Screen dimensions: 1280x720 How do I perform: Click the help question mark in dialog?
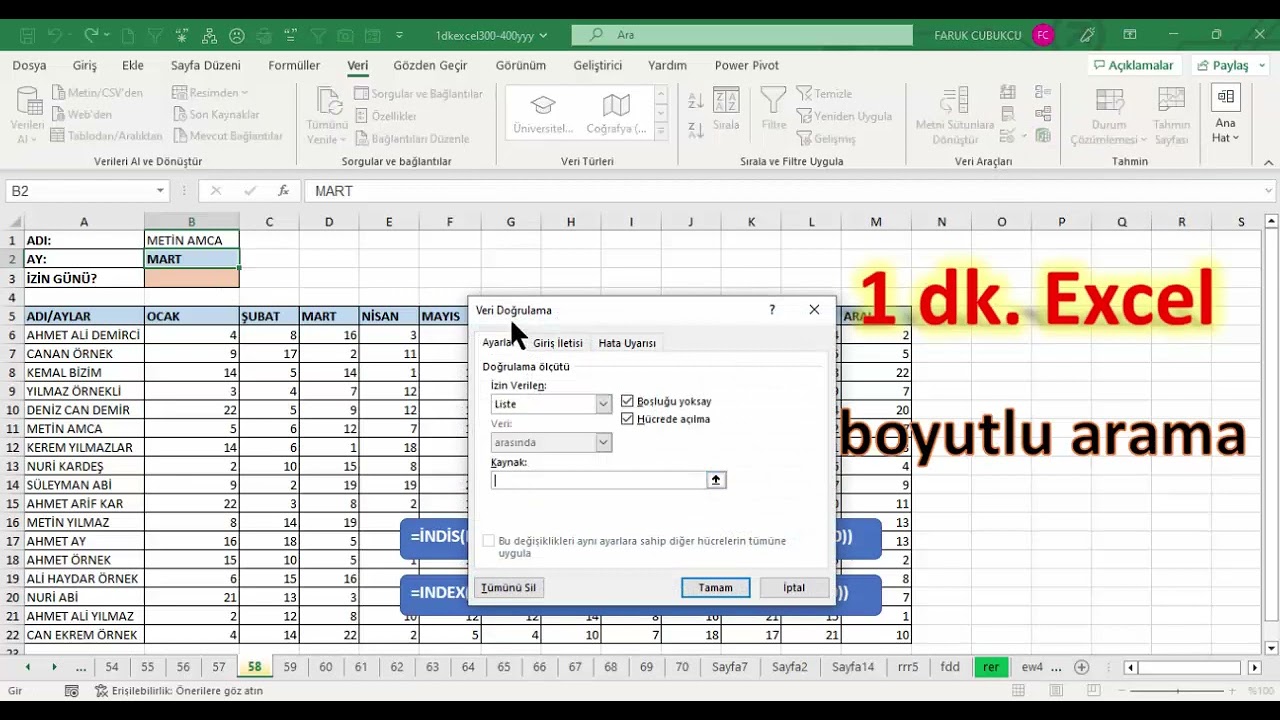point(772,310)
